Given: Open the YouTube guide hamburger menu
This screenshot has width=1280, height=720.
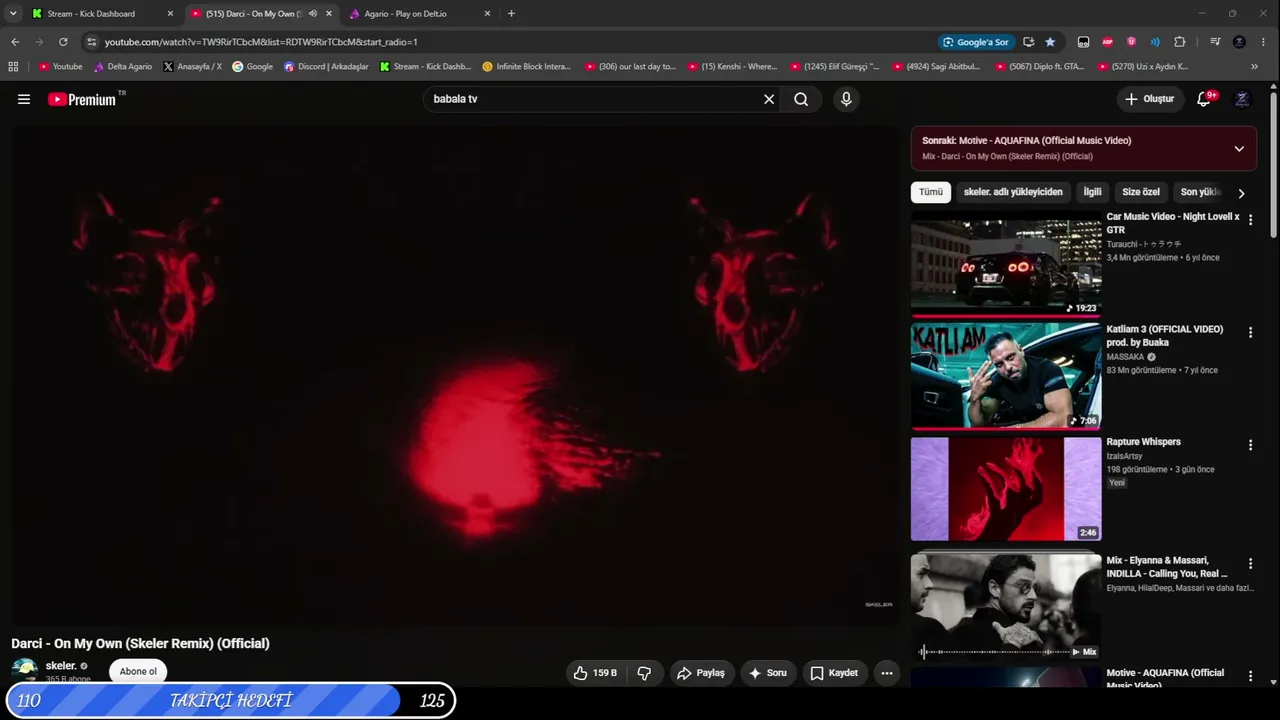Looking at the screenshot, I should [x=24, y=99].
